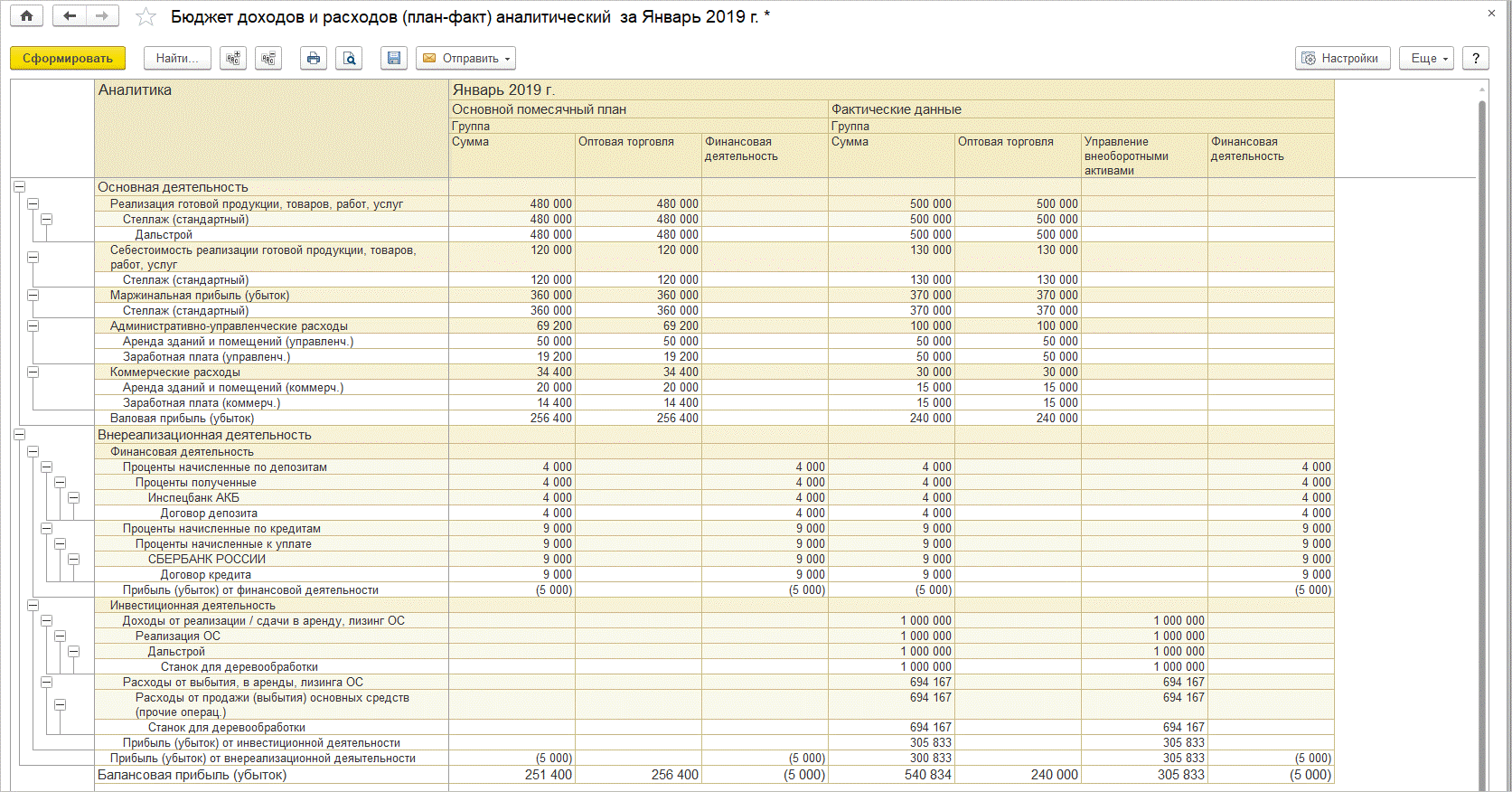Select the 251 400 total plan cell
The image size is (1512, 792).
click(512, 775)
